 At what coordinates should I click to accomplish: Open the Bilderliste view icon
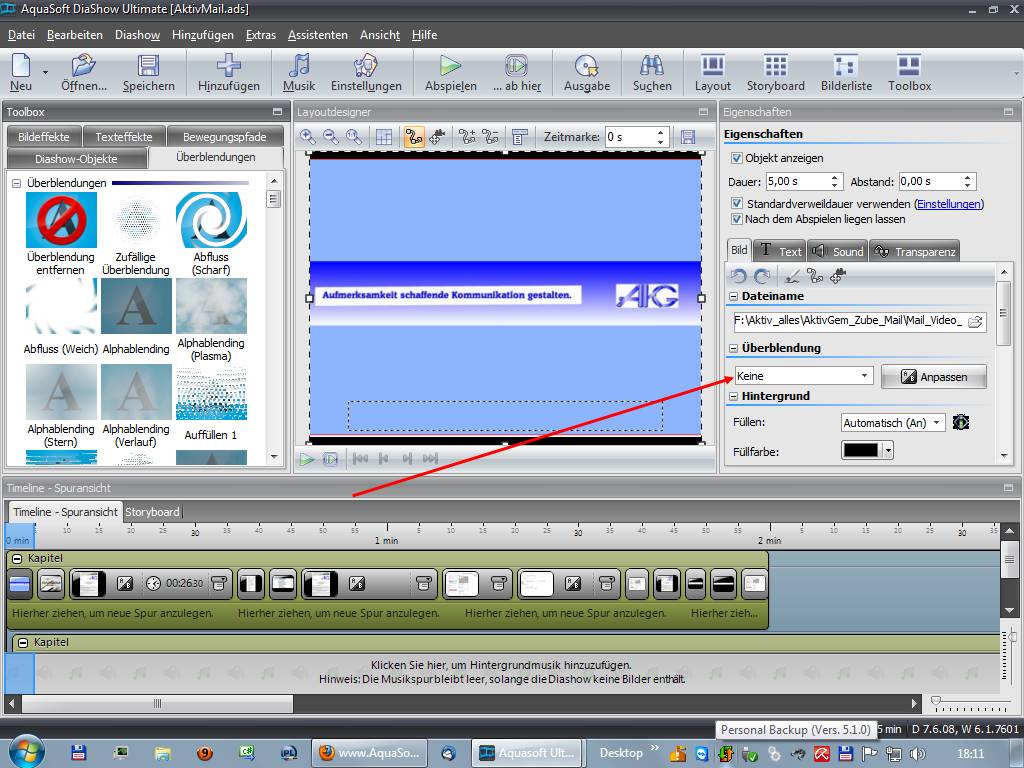846,66
